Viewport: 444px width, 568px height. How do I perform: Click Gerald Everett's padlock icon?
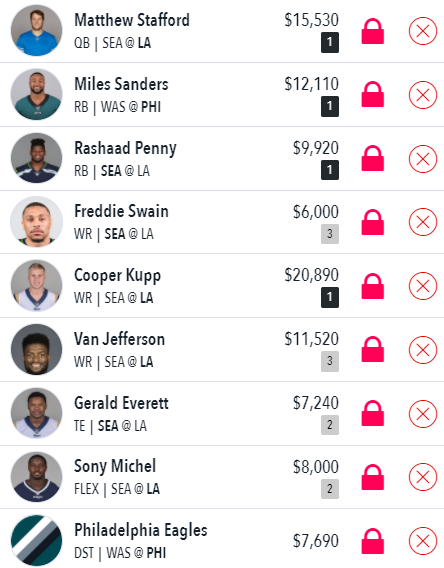pyautogui.click(x=373, y=413)
